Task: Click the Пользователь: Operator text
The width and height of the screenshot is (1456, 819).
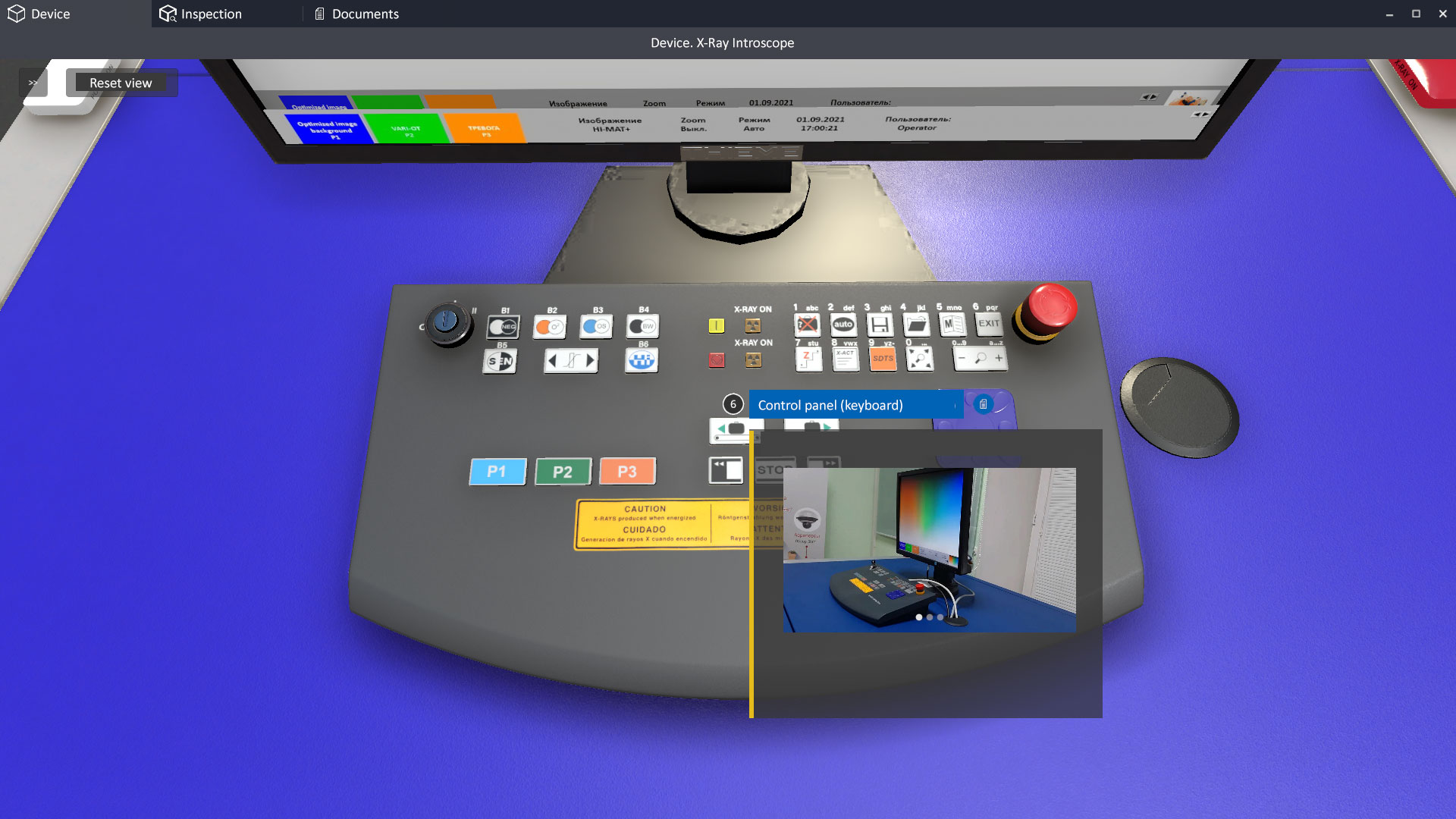Action: tap(918, 123)
